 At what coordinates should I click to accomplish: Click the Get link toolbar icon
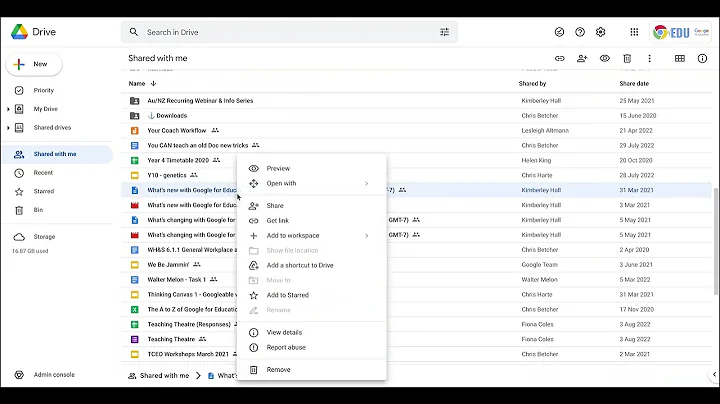coord(559,58)
